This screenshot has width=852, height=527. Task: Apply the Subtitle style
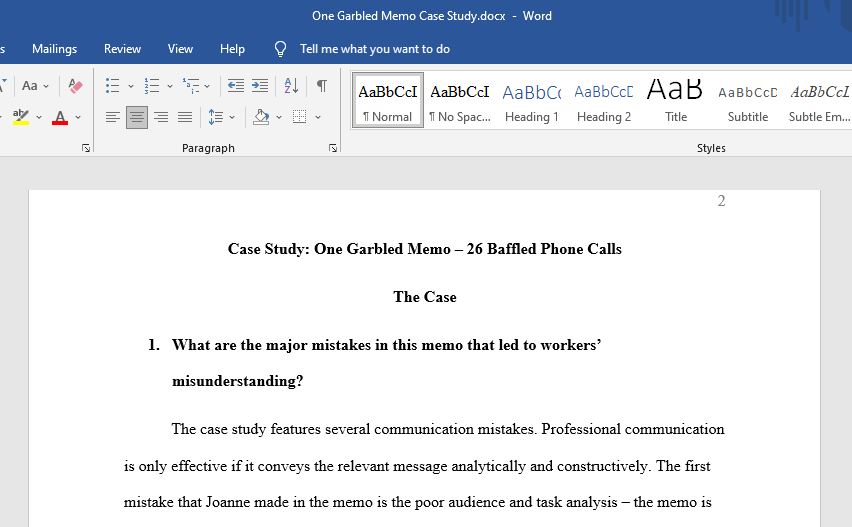point(748,101)
